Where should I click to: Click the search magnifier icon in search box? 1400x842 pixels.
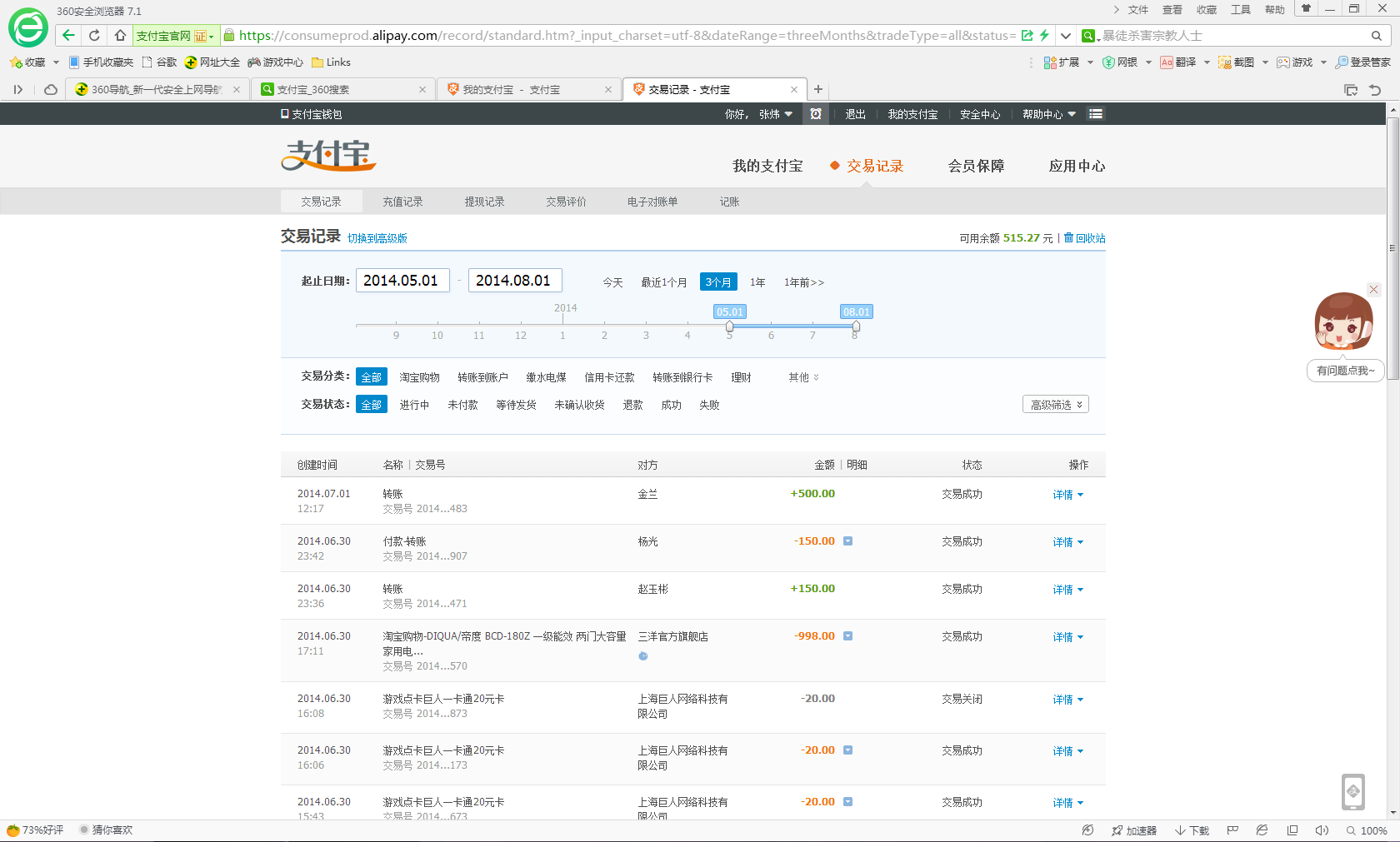(1376, 36)
